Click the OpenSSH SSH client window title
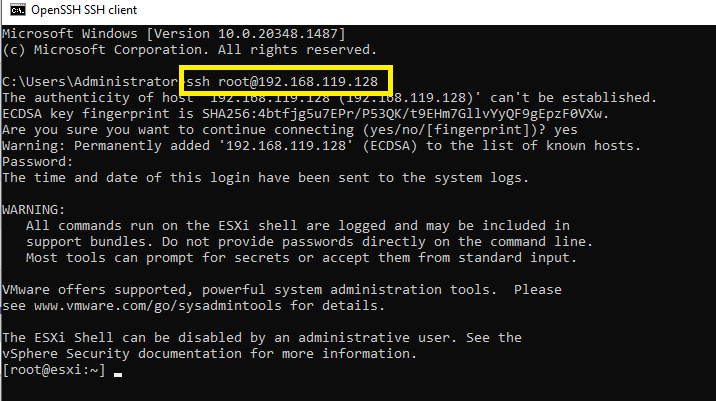Screen dimensions: 716x401 point(84,10)
